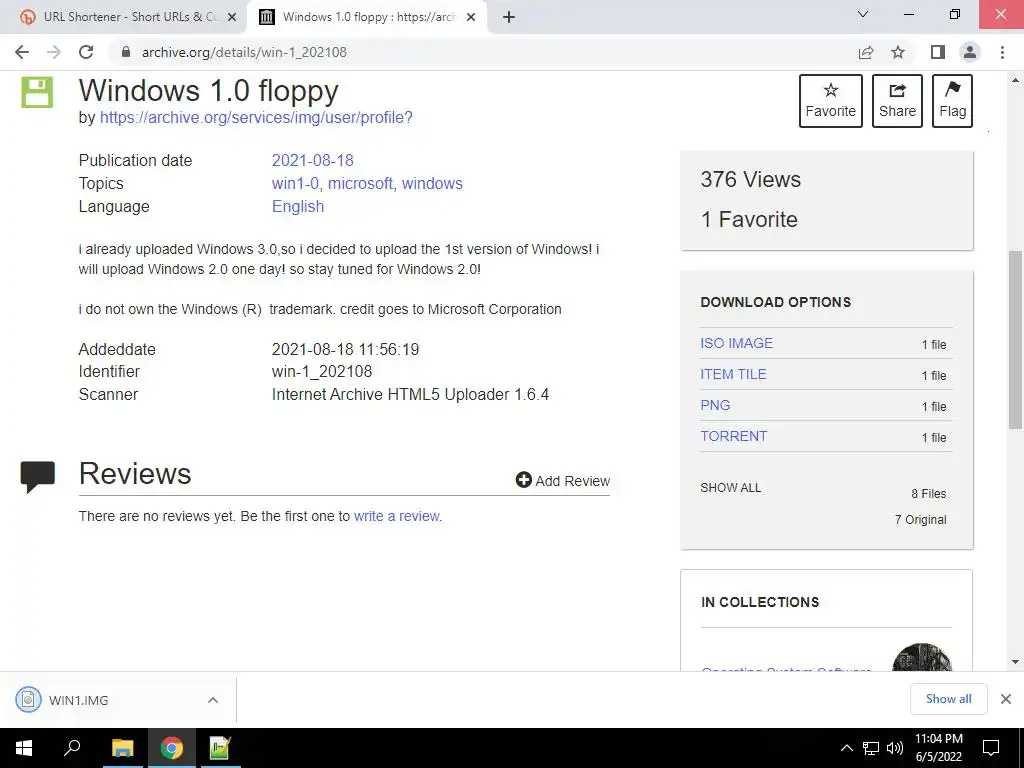Open the taskbar clock showing 11:04 PM
This screenshot has height=768, width=1024.
point(938,748)
